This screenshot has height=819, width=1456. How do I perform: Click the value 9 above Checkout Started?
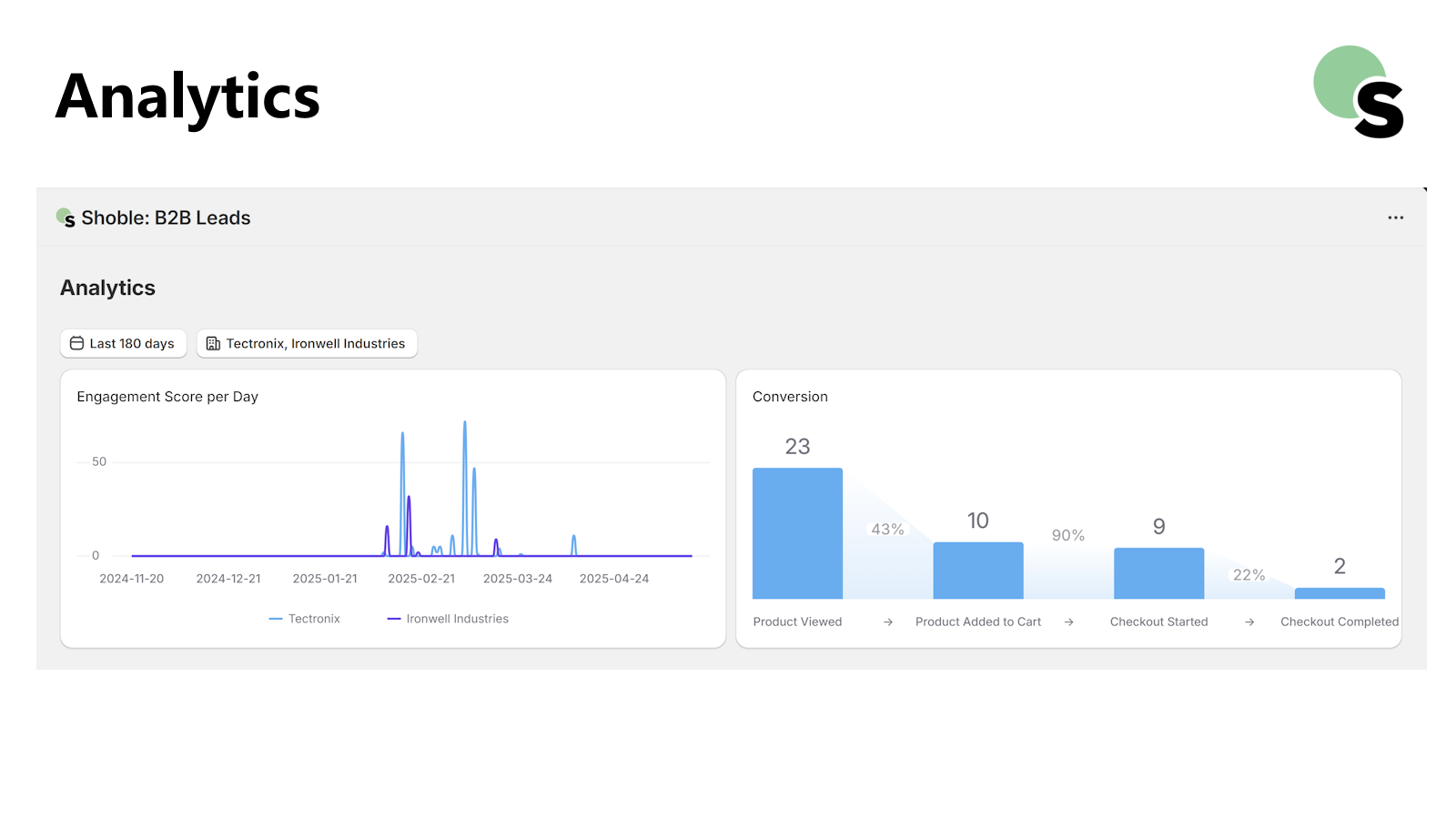tap(1158, 527)
